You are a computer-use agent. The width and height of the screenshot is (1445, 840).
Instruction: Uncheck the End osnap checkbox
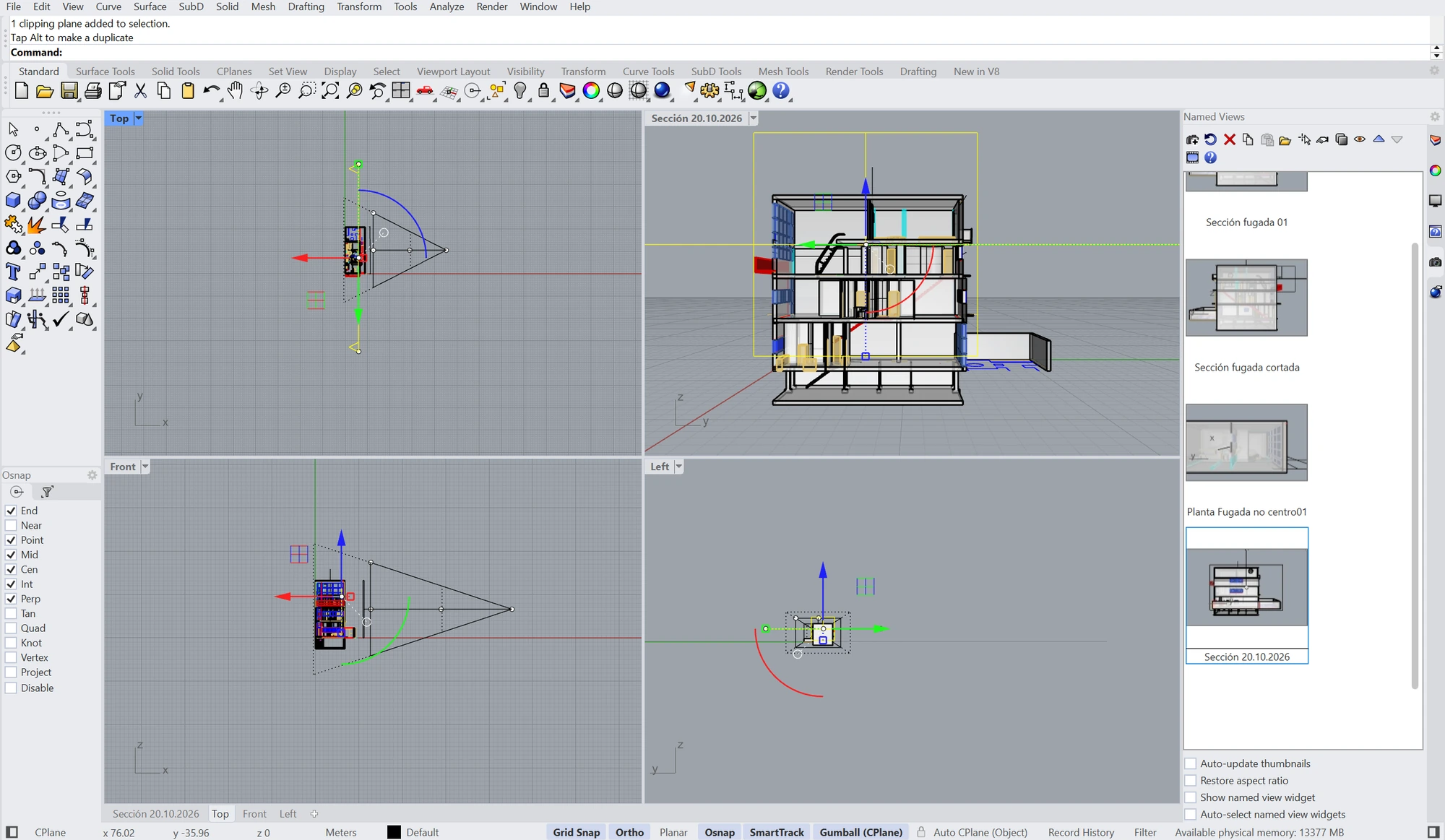(11, 511)
